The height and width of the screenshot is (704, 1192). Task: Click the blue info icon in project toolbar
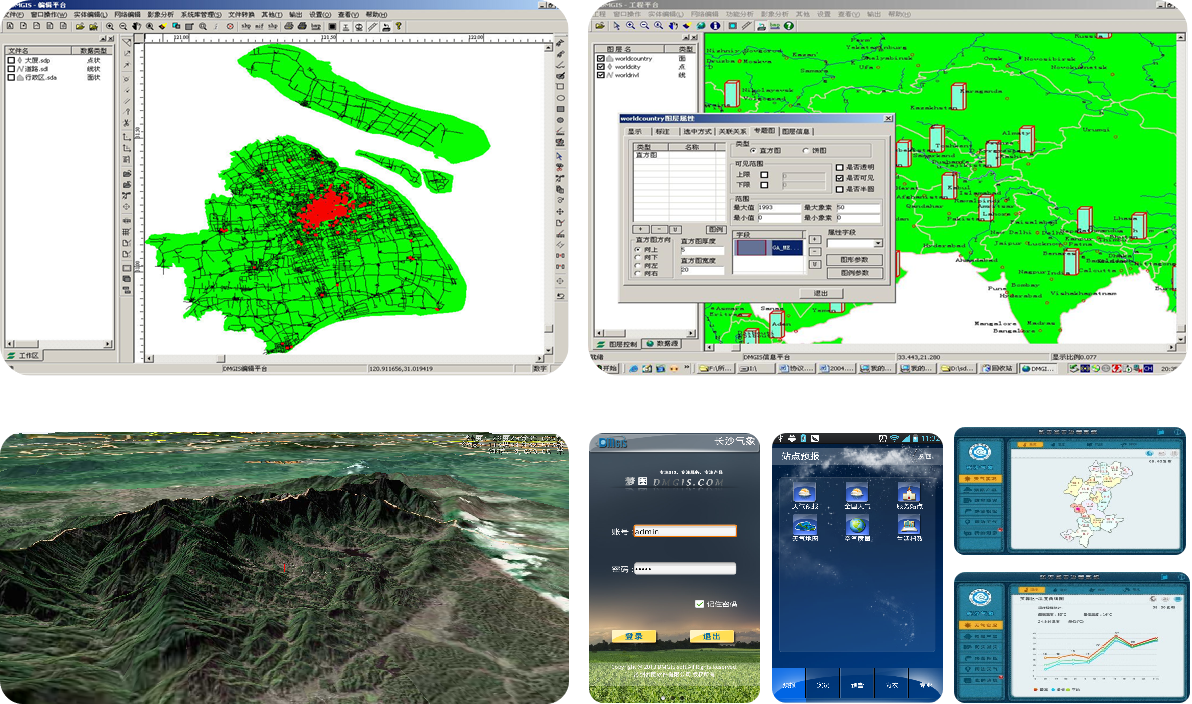point(716,26)
